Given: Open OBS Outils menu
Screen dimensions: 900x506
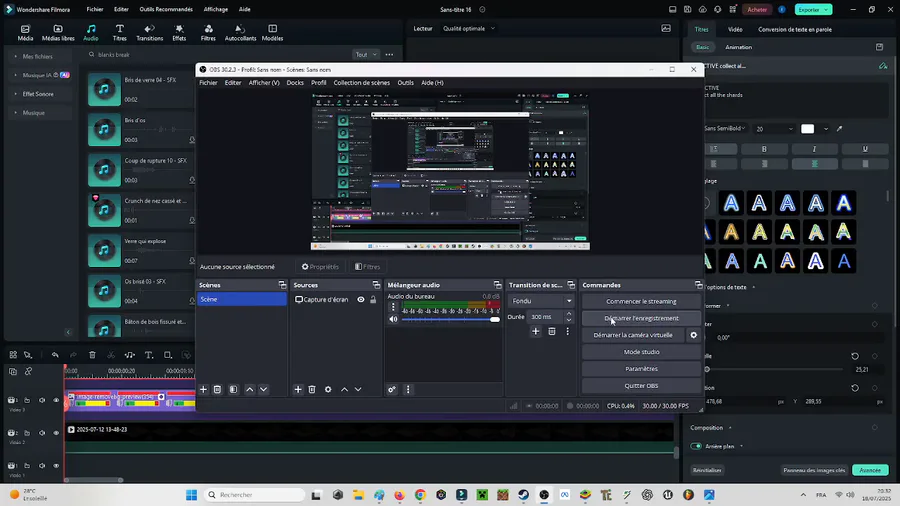Looking at the screenshot, I should click(x=405, y=83).
